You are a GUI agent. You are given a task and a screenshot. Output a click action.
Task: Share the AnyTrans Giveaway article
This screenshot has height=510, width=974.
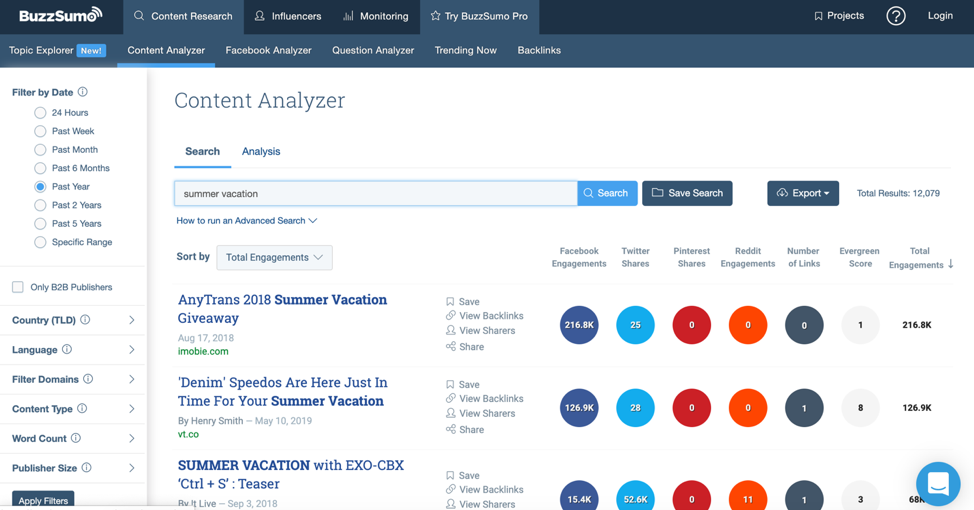click(x=465, y=347)
